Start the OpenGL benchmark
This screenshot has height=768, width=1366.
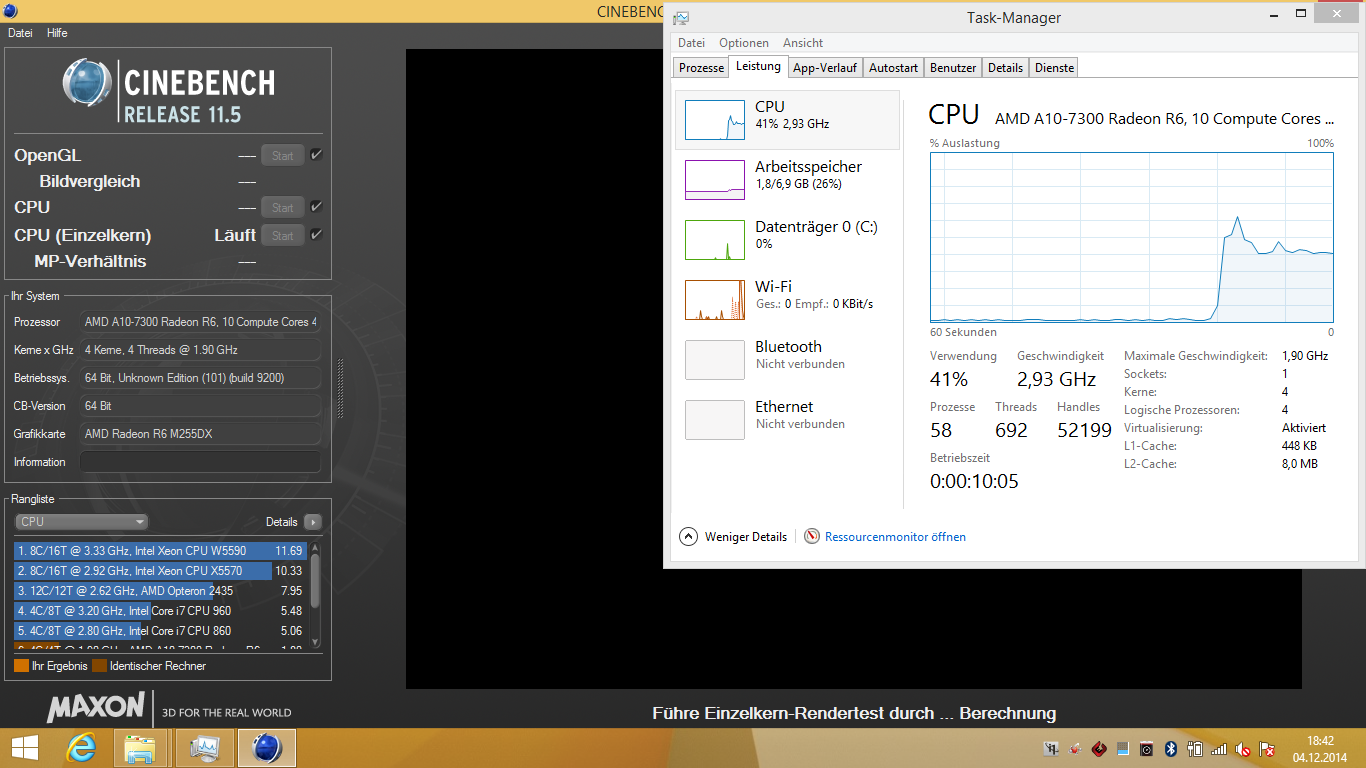[x=283, y=155]
